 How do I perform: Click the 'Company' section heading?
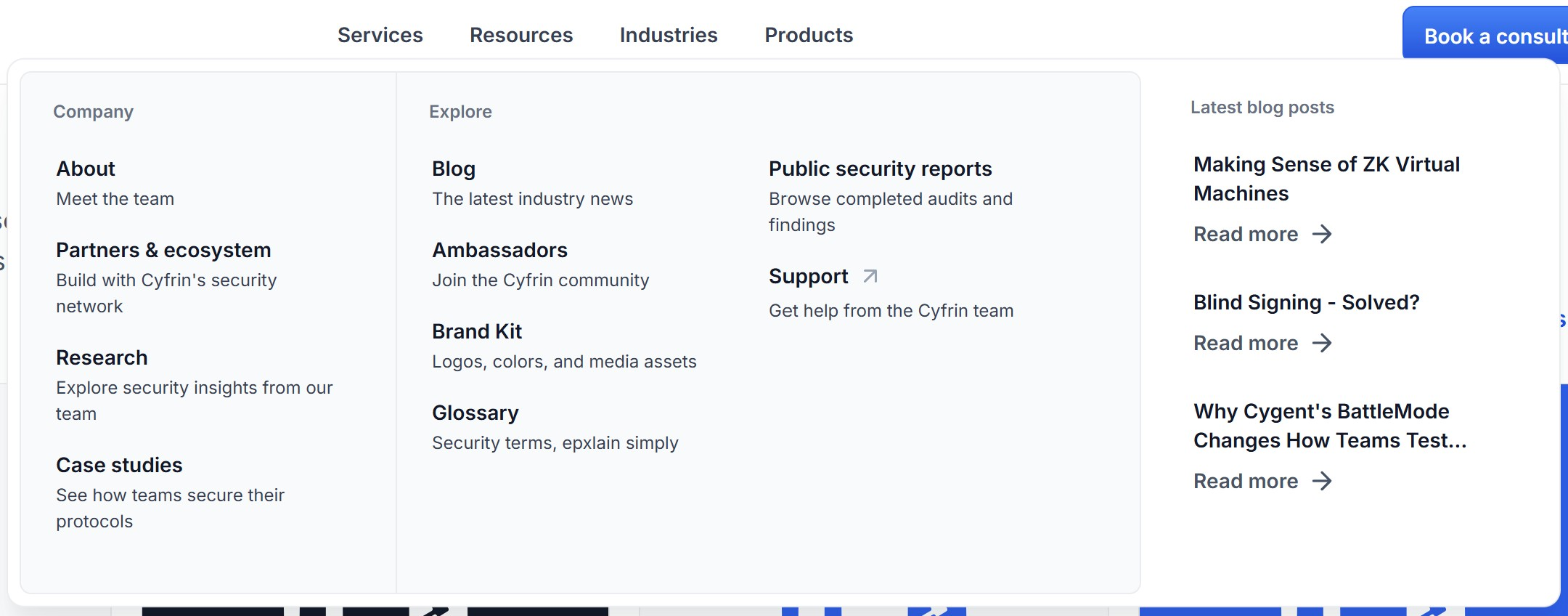(93, 112)
